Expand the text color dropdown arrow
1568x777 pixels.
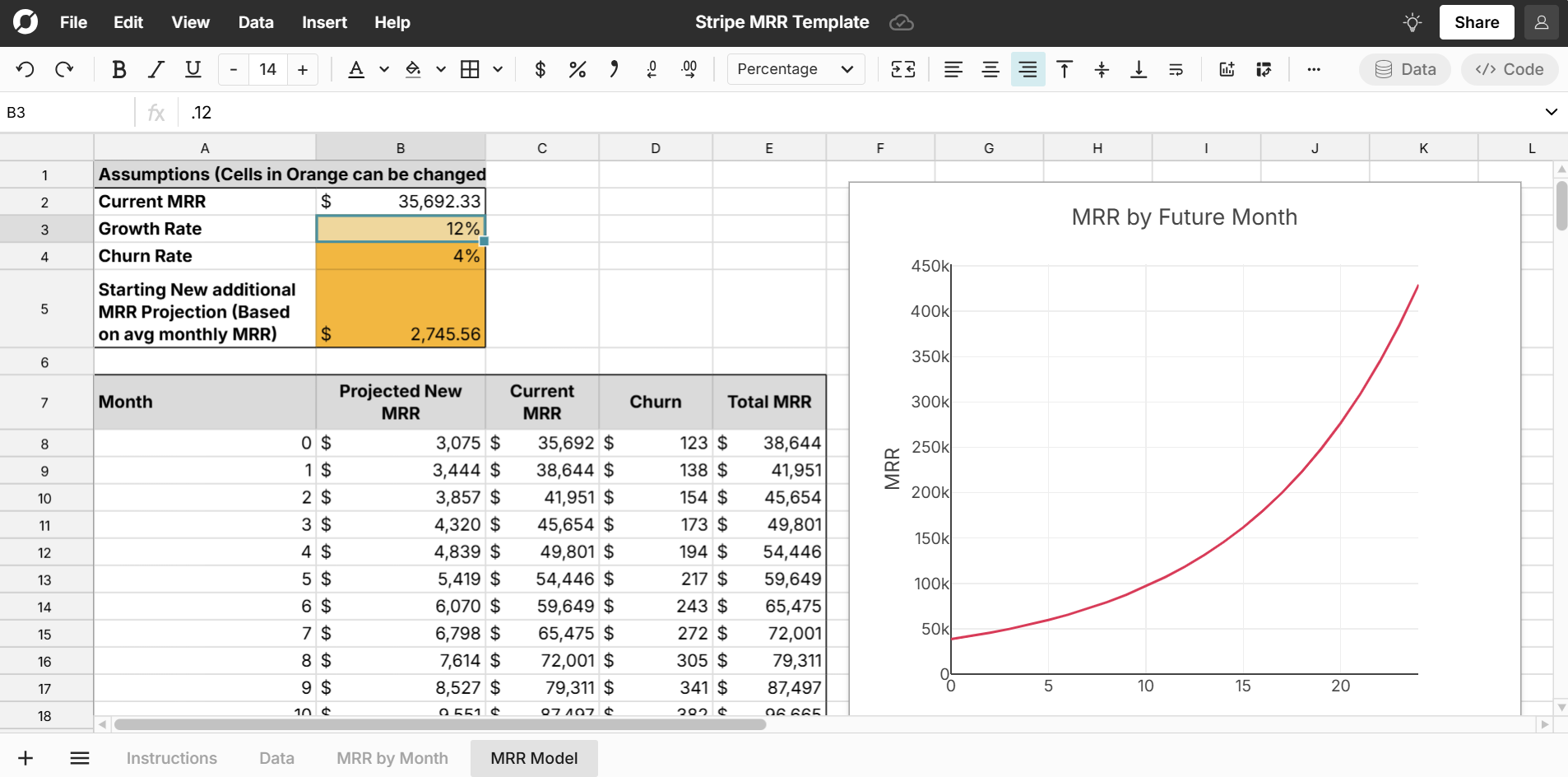coord(384,69)
